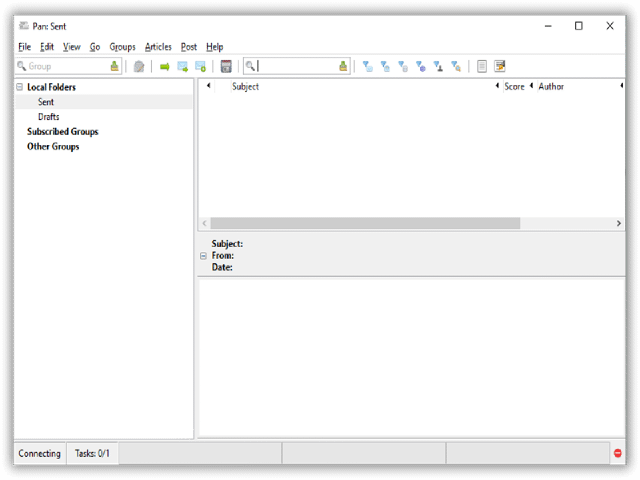This screenshot has width=640, height=480.
Task: Click the arrow left of Subject column
Action: coord(209,86)
